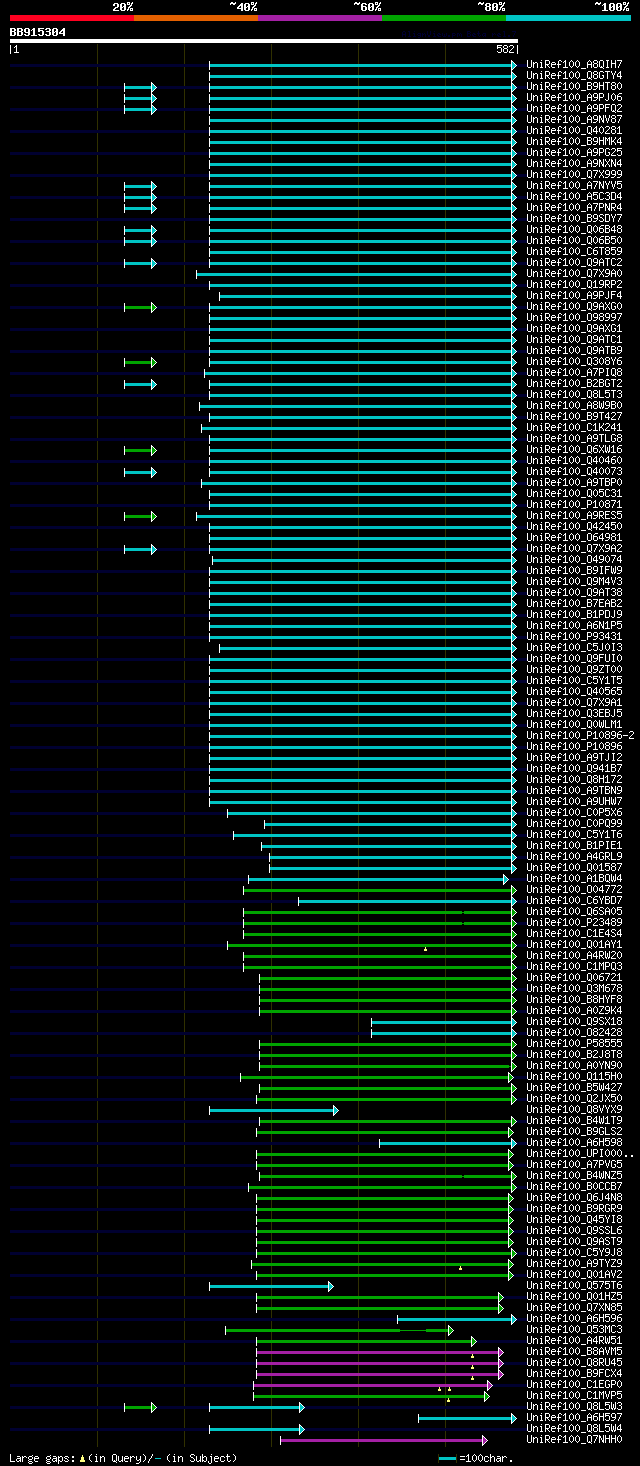The height and width of the screenshot is (1466, 640).
Task: Click the UniRef100_A6H596 label
Action: (x=574, y=1318)
